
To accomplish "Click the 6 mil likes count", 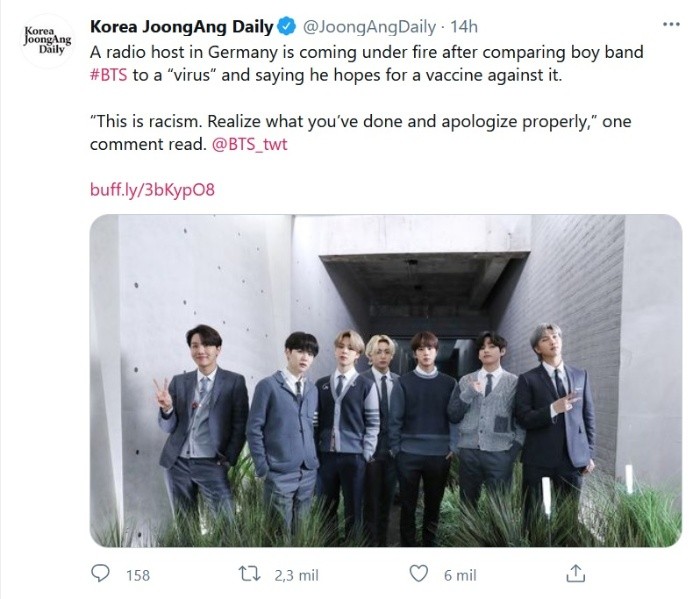I will coord(460,575).
